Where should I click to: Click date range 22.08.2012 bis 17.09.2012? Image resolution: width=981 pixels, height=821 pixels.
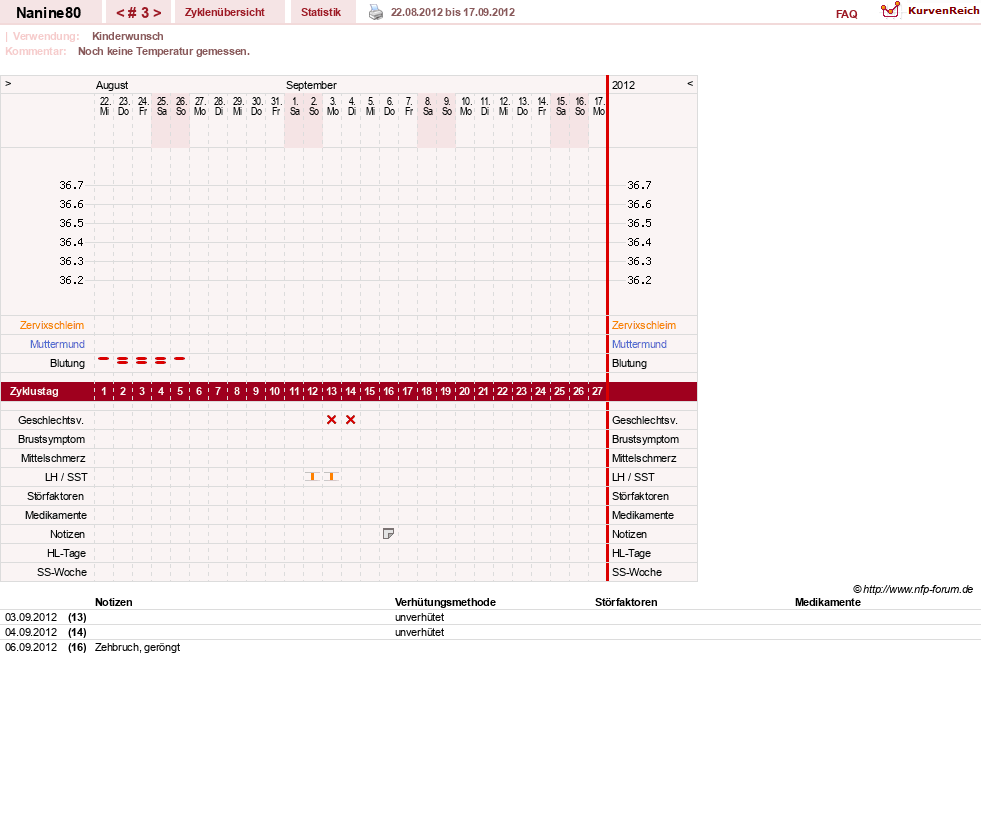pyautogui.click(x=453, y=12)
